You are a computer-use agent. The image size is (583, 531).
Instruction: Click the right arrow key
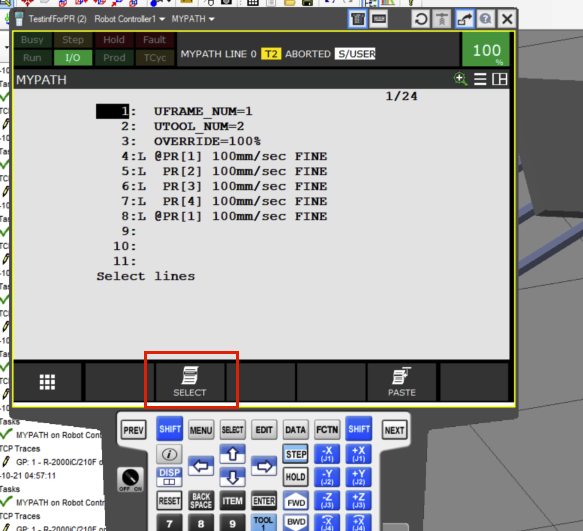[264, 466]
